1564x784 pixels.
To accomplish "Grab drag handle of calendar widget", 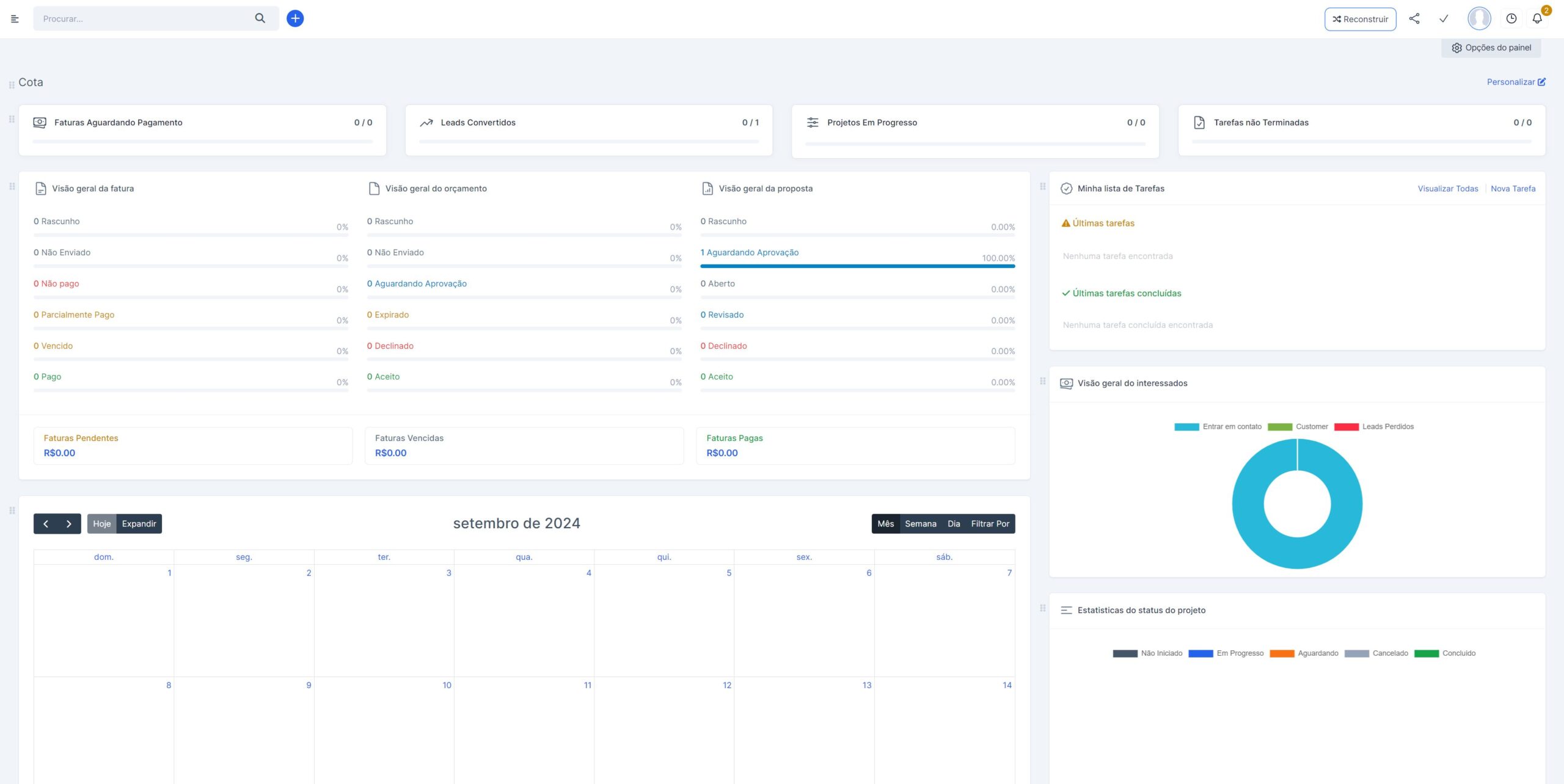I will pos(12,510).
